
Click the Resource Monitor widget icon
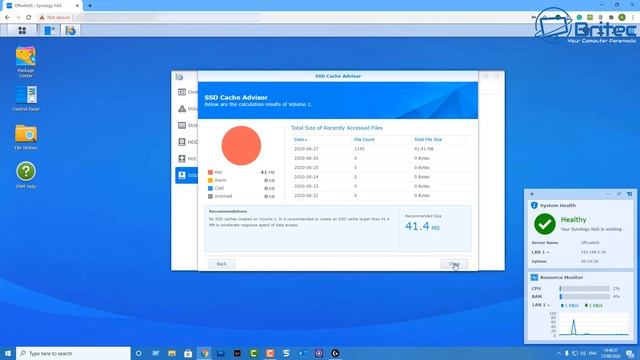[534, 278]
